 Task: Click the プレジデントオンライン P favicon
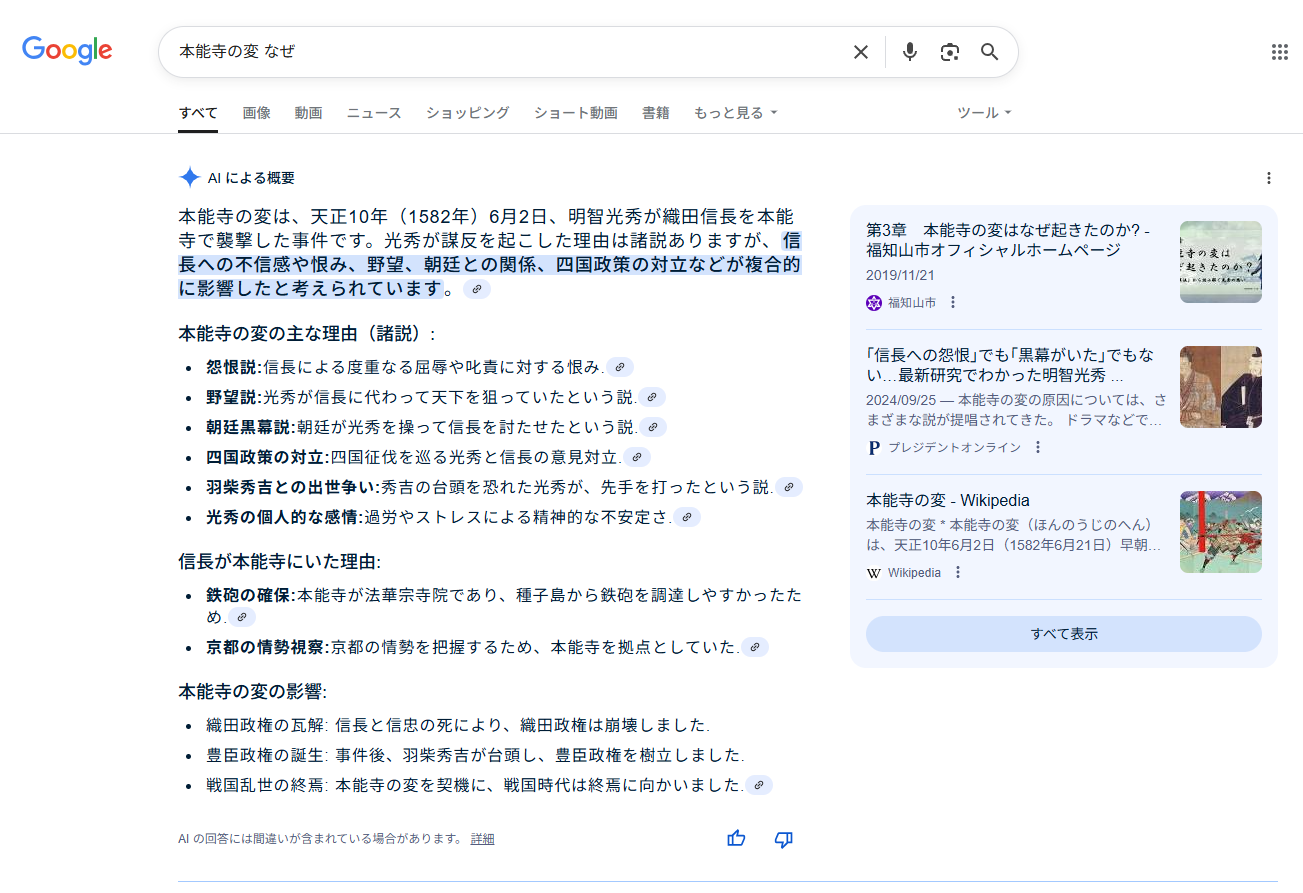point(874,447)
